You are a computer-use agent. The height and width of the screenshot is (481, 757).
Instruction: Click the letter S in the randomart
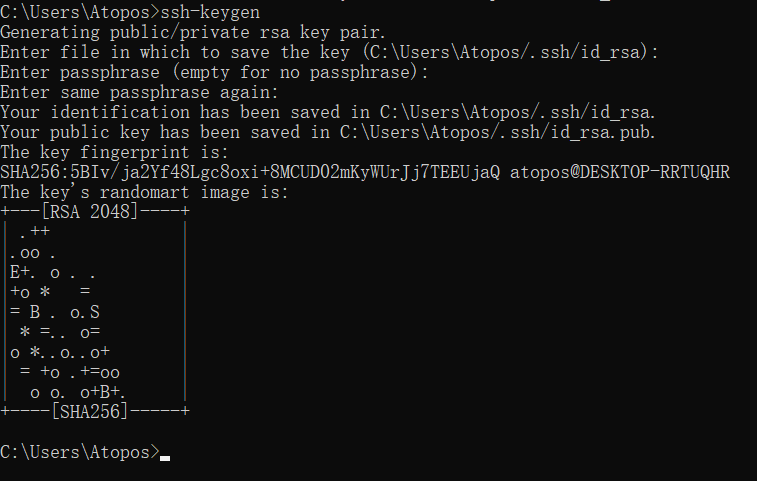pyautogui.click(x=94, y=311)
